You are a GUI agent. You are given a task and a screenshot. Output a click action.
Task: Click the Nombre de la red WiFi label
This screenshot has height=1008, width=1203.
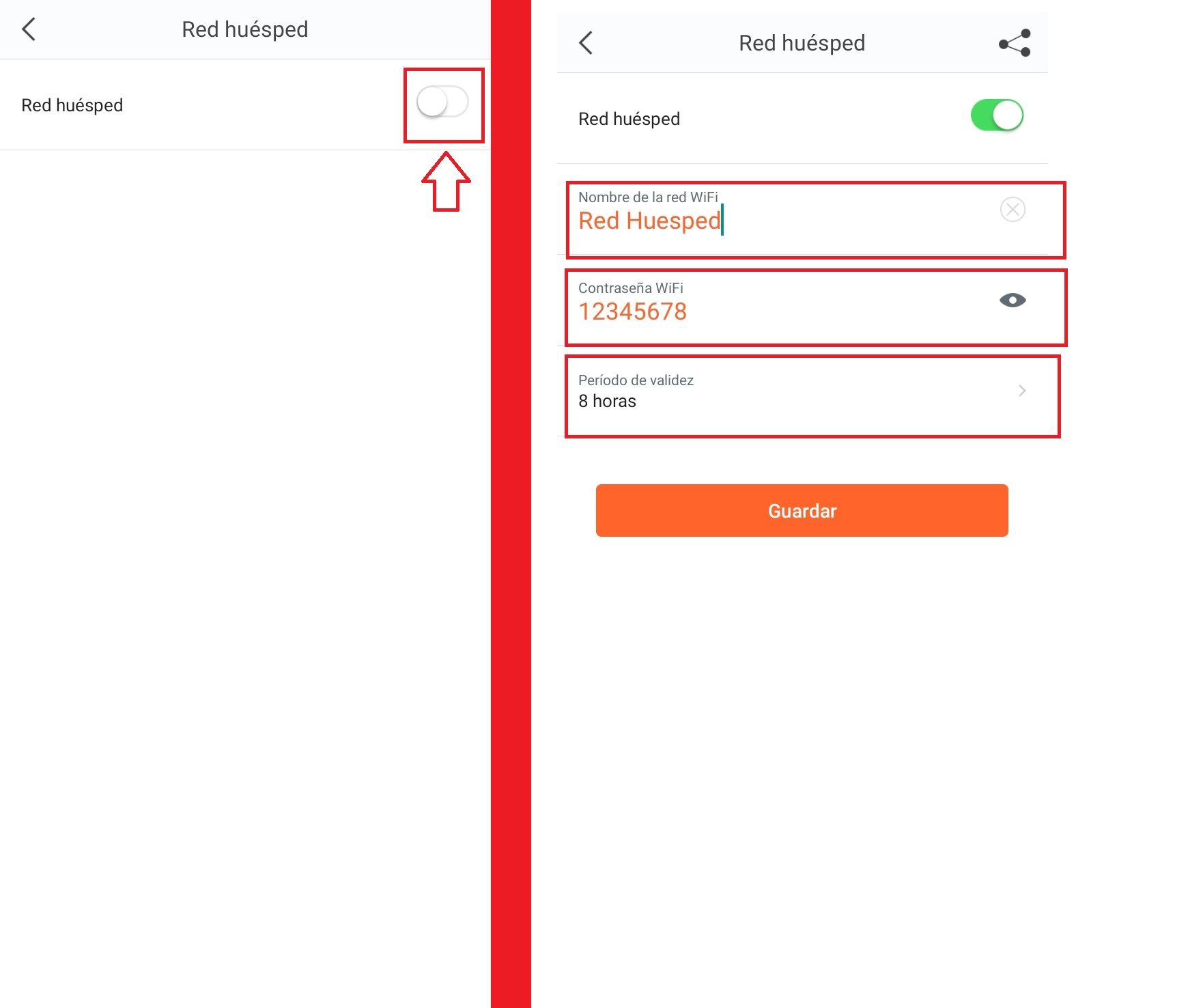(x=648, y=197)
